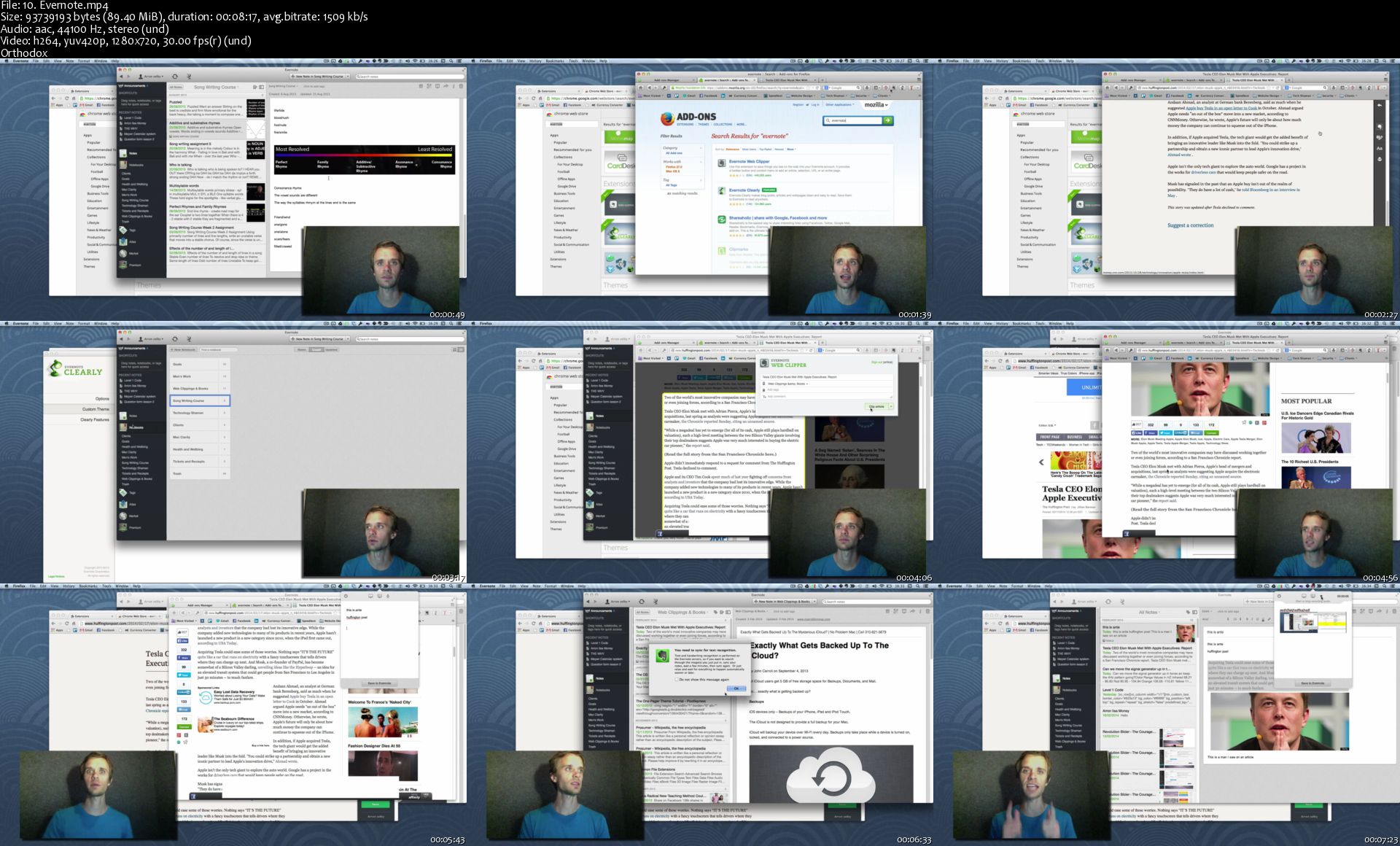Image resolution: width=1400 pixels, height=846 pixels.
Task: Open arrow dropdown beside Clip article button
Action: coord(891,406)
